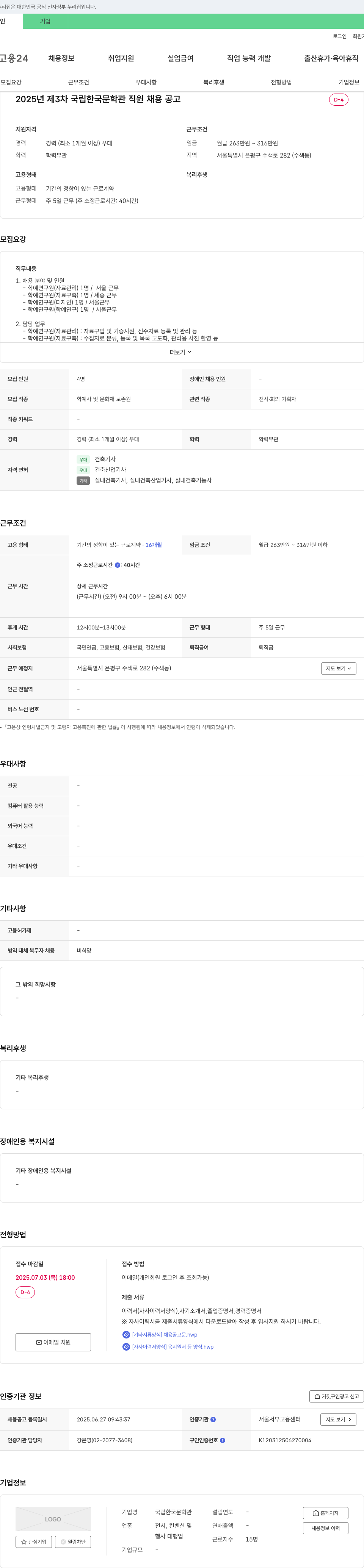Click the attachment icon beside 응시원서 등 양식.hwp
364x1568 pixels.
[x=126, y=1346]
